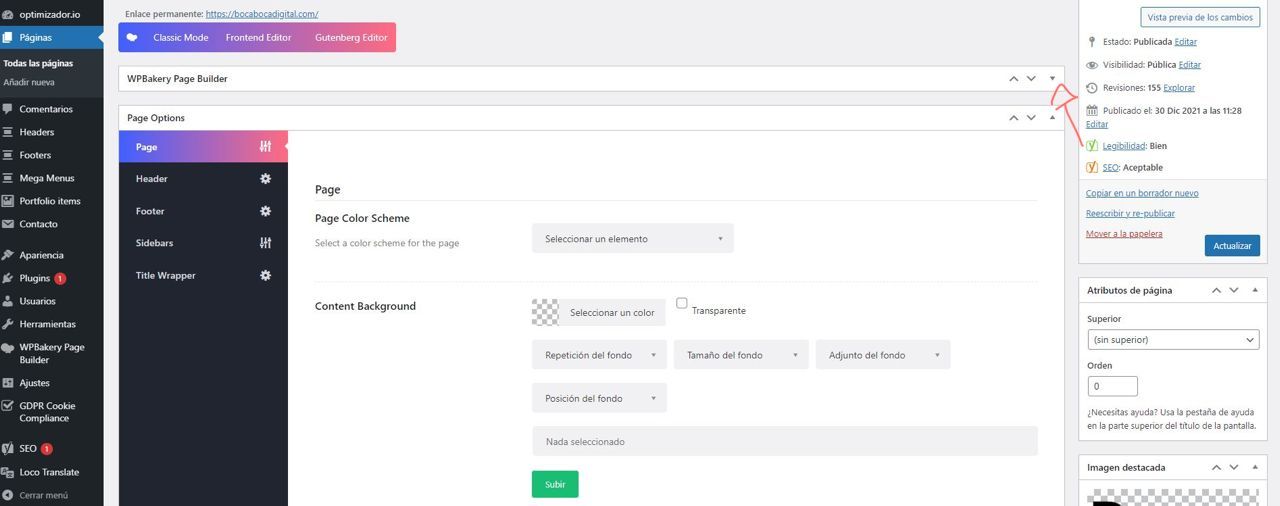1280x506 pixels.
Task: Click the Herramientas wrench icon
Action: pyautogui.click(x=9, y=324)
